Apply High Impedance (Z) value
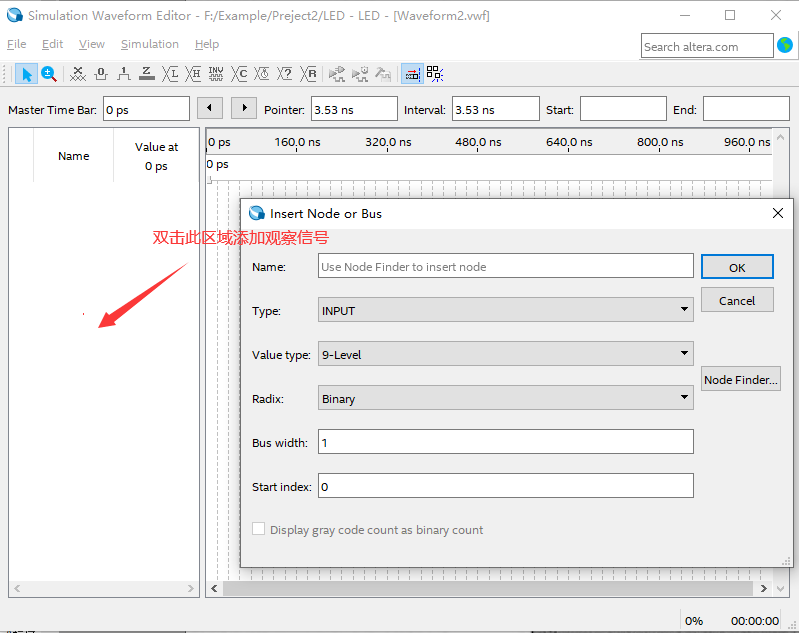Screen dimensions: 799x633 (x=147, y=74)
